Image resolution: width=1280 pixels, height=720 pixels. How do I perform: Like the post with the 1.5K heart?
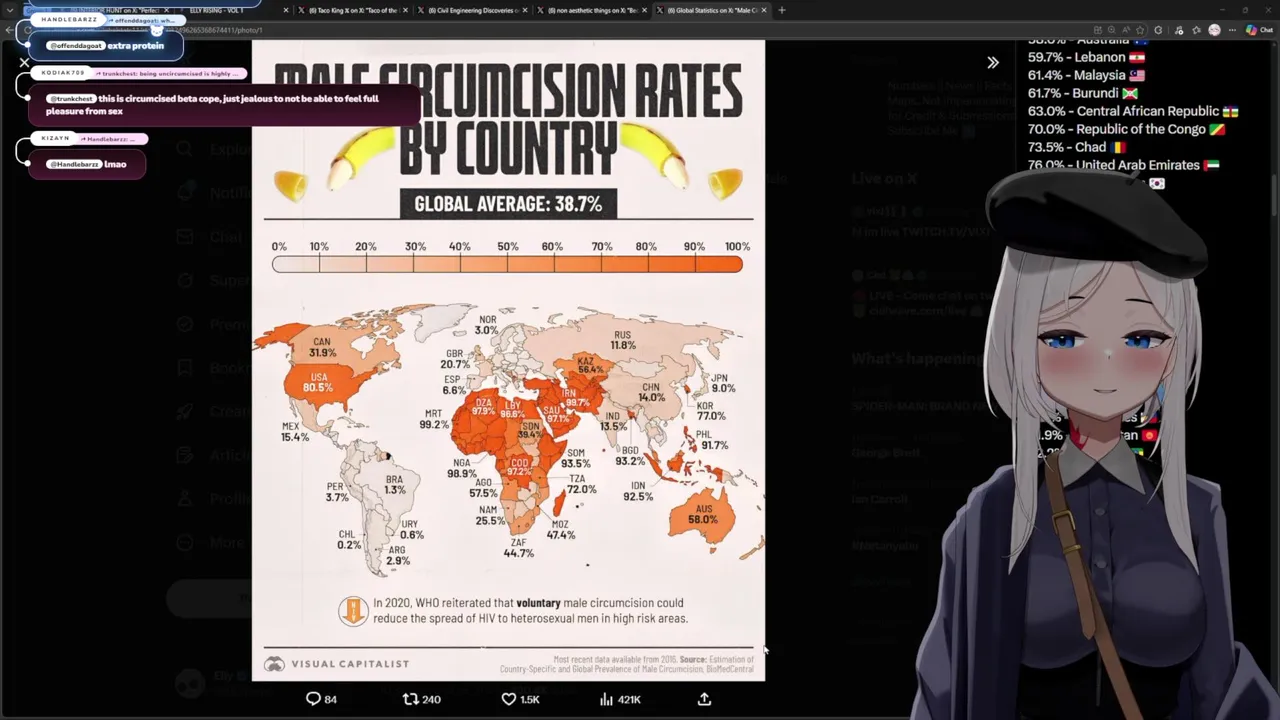[x=520, y=699]
